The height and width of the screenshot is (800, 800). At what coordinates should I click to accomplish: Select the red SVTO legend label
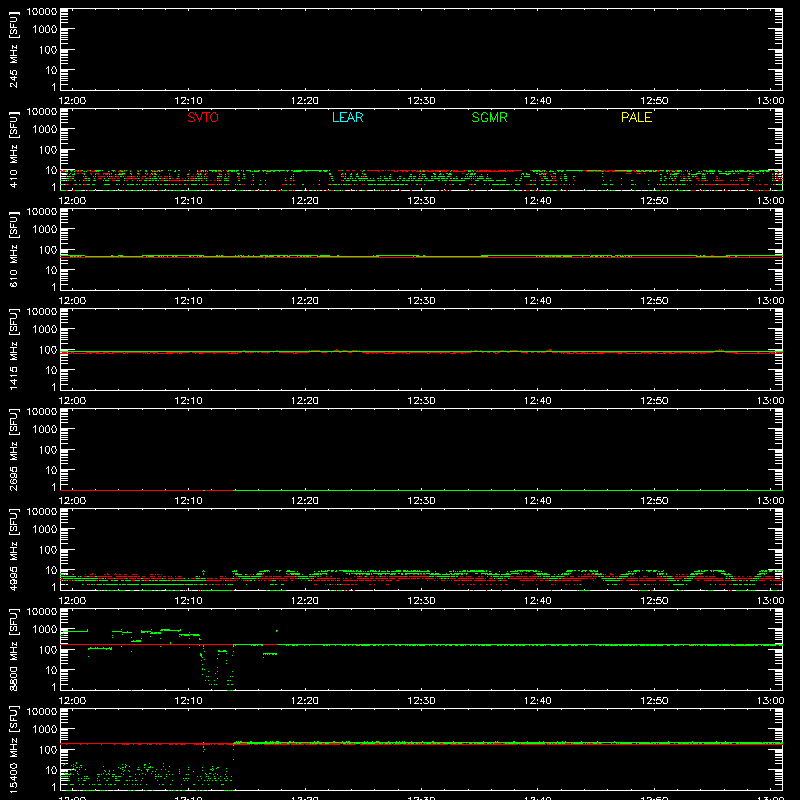(x=203, y=117)
